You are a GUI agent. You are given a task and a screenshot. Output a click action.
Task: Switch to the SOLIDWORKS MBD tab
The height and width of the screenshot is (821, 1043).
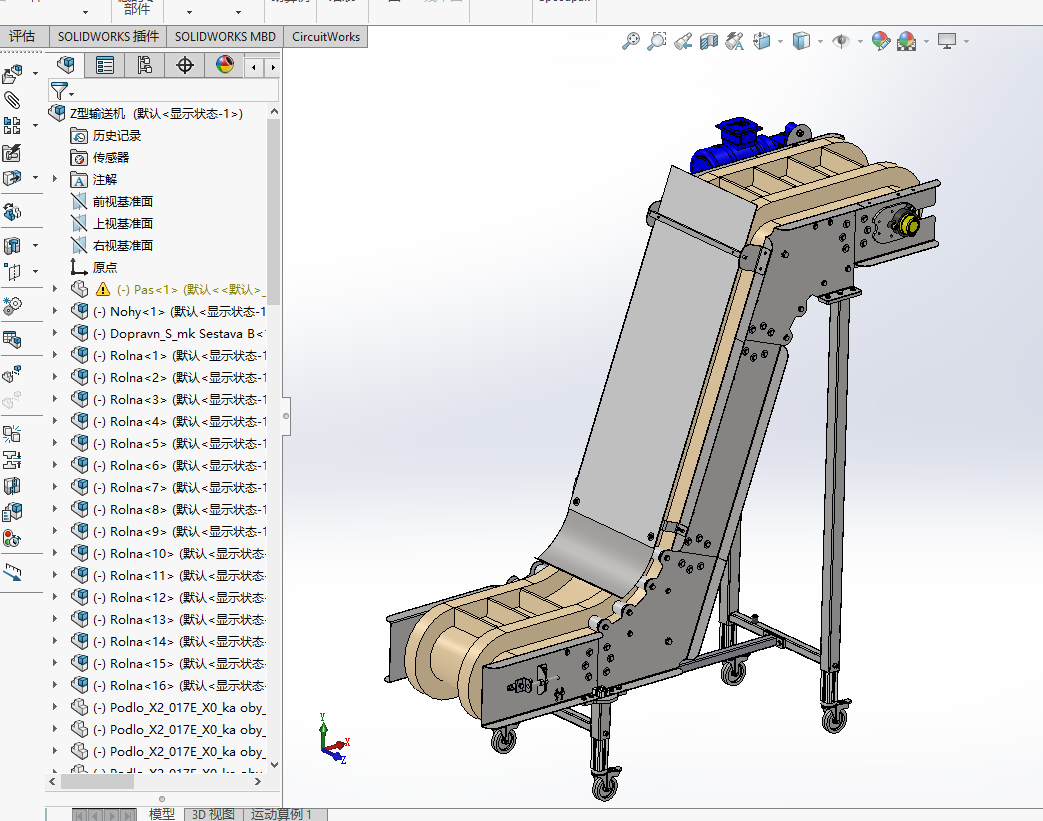(225, 36)
